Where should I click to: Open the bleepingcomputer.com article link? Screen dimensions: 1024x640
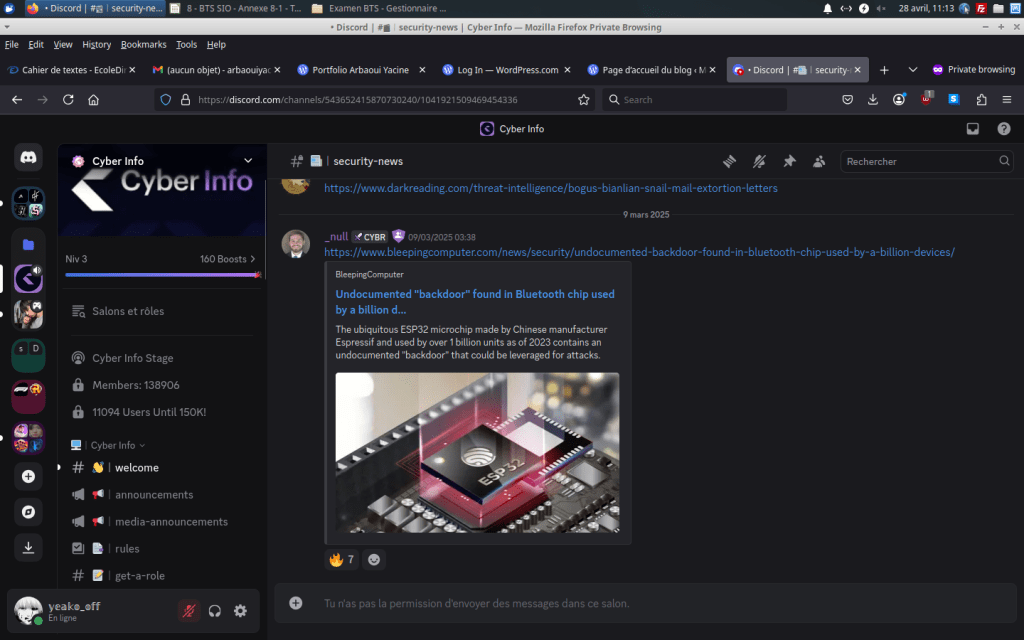pos(639,252)
